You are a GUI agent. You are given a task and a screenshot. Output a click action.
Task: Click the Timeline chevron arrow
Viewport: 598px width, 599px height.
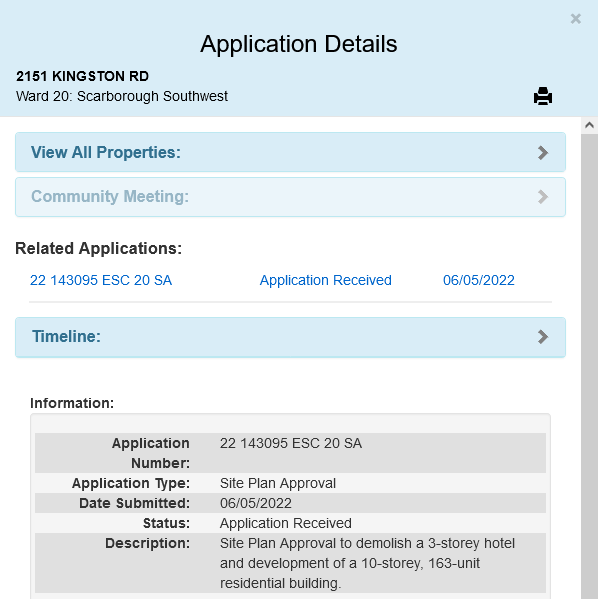[543, 337]
